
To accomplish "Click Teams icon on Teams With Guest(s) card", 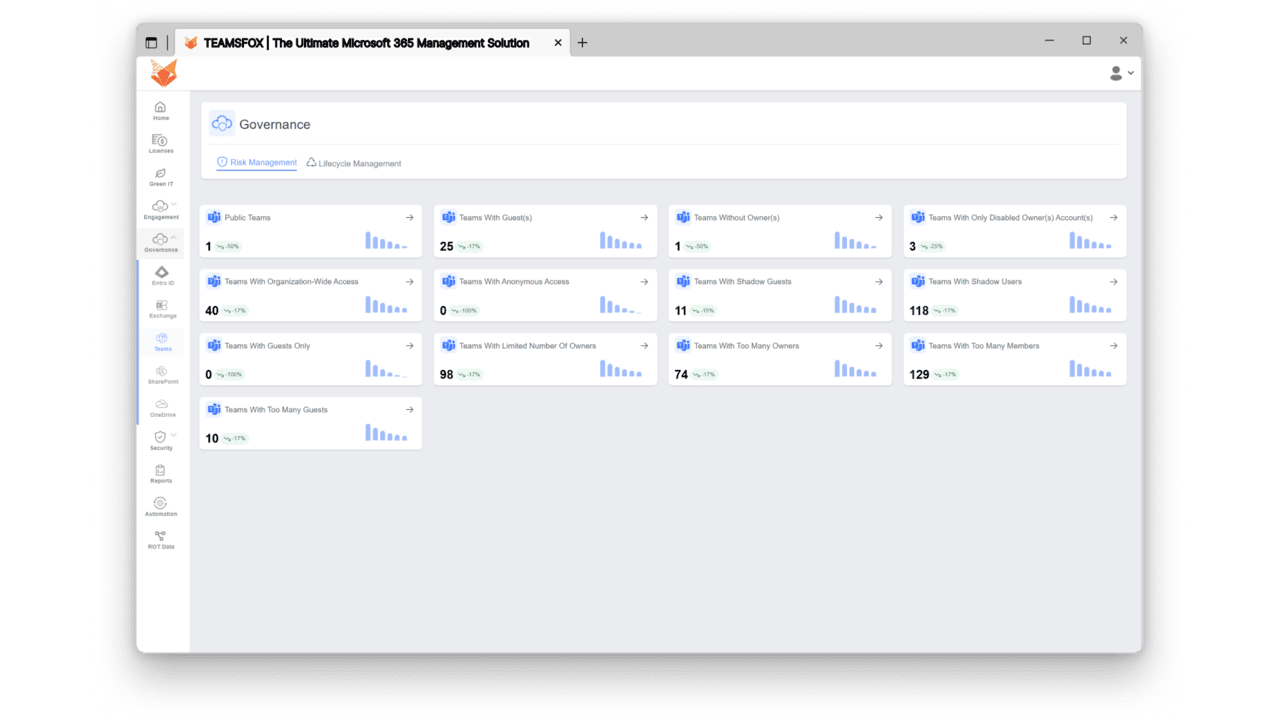I will (x=449, y=217).
